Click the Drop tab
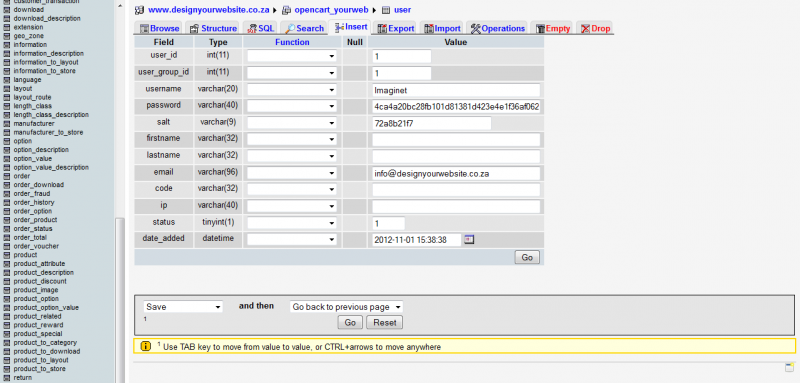The image size is (800, 383). click(595, 28)
